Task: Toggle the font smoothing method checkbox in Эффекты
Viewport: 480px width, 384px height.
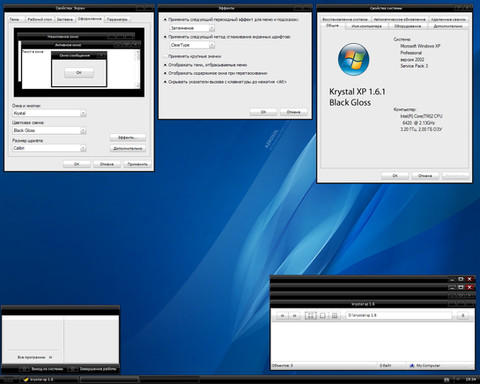Action: point(165,37)
